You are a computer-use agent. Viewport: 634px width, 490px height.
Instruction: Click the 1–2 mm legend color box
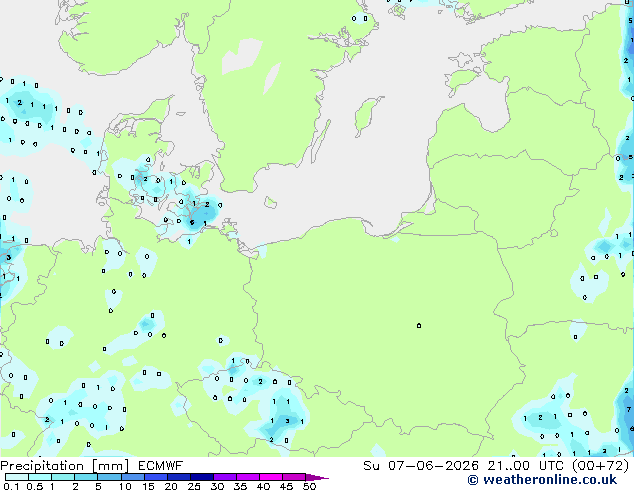point(63,477)
